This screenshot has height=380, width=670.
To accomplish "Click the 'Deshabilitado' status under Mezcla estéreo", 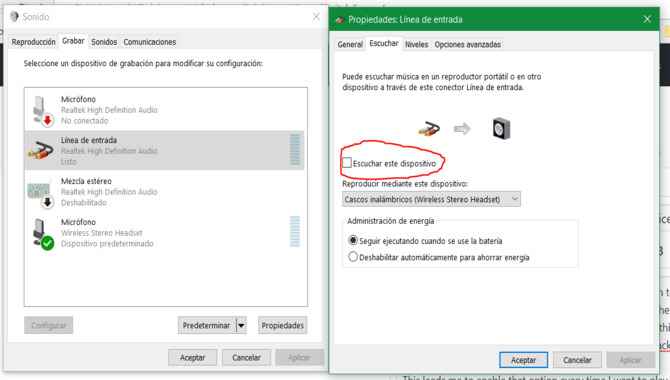I will click(84, 203).
